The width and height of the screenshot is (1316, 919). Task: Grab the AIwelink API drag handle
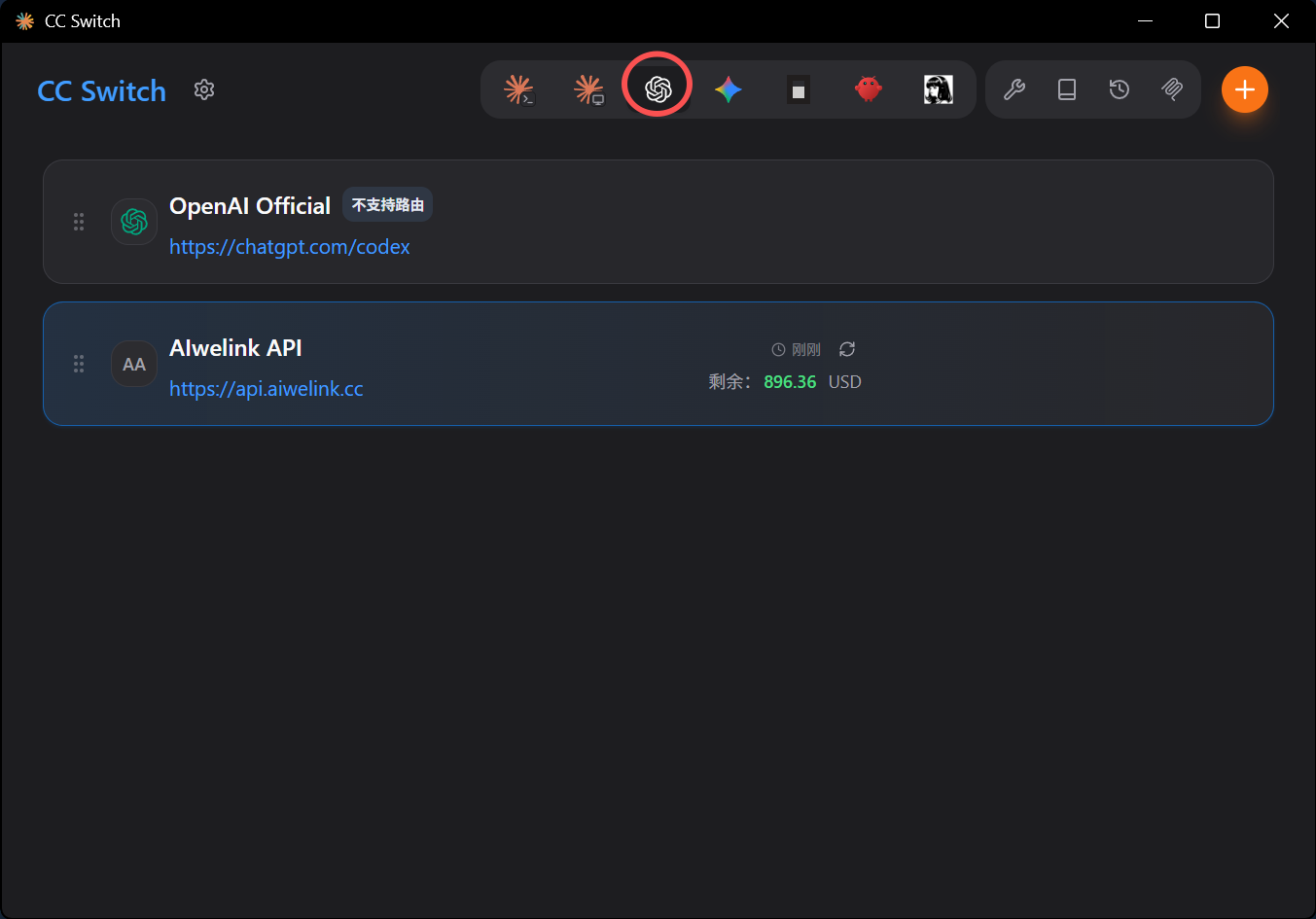tap(79, 364)
